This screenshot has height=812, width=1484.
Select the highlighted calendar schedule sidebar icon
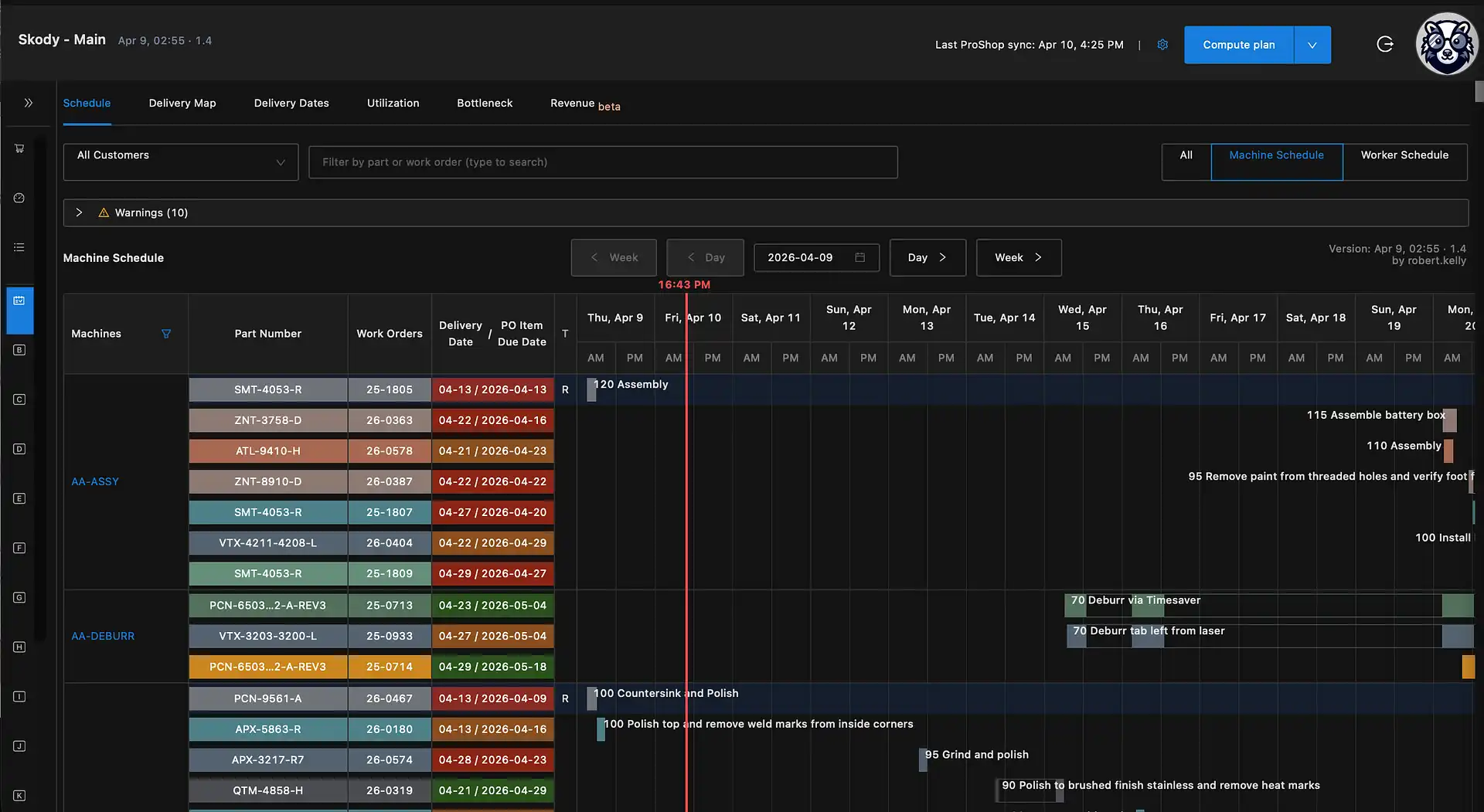click(19, 301)
